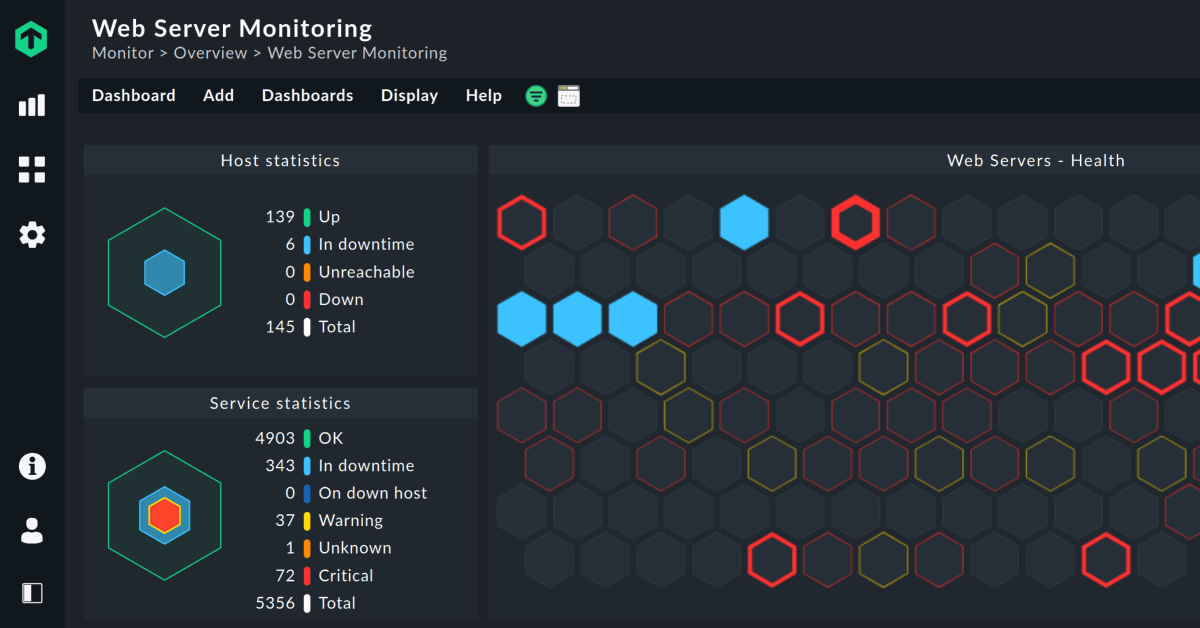Click the dashboard layout edit icon
This screenshot has height=628, width=1200.
(x=569, y=96)
